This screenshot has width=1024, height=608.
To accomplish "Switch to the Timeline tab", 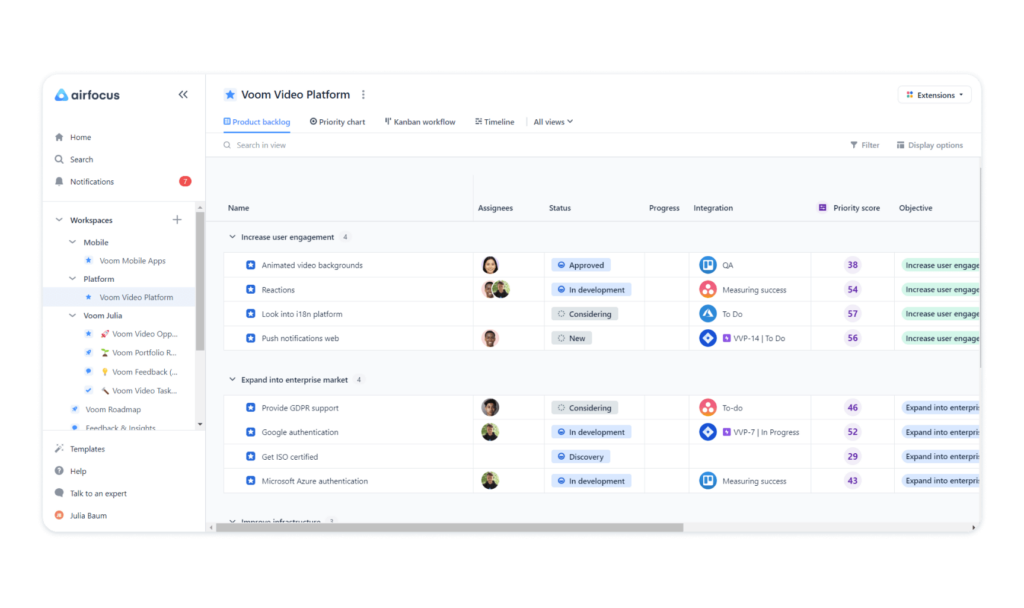I will (x=494, y=122).
